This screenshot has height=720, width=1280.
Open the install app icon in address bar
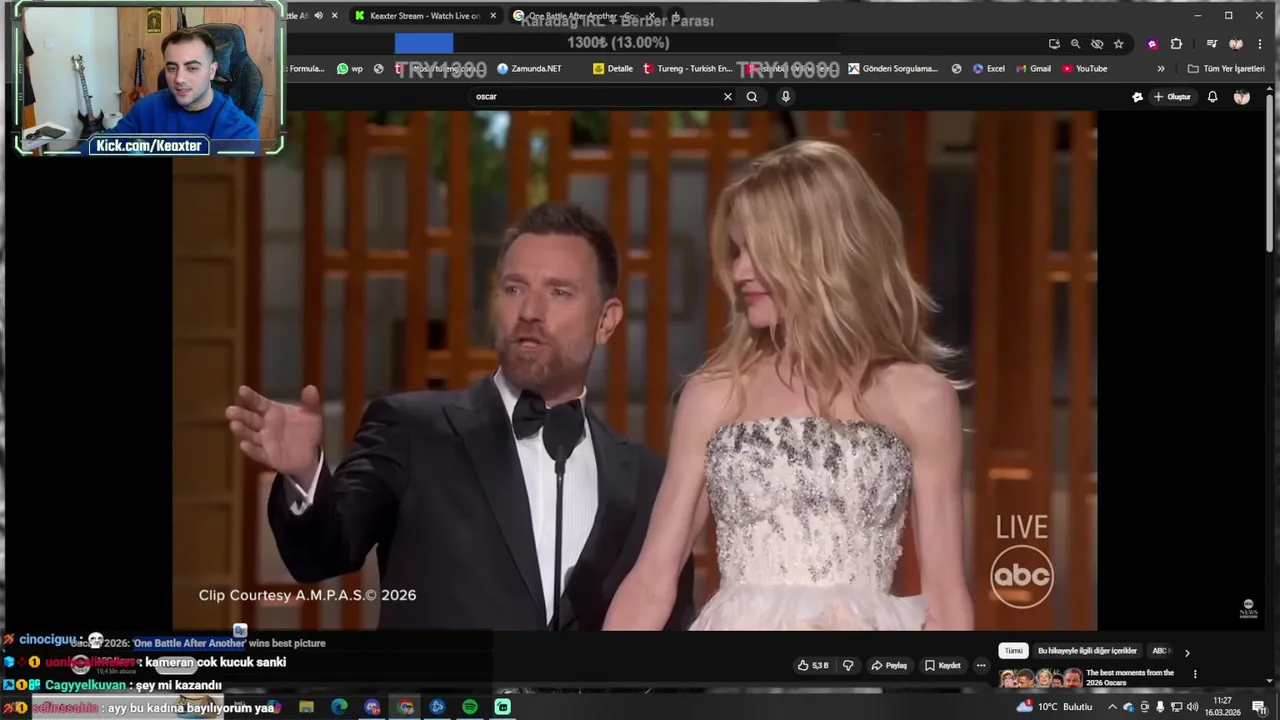[1054, 44]
